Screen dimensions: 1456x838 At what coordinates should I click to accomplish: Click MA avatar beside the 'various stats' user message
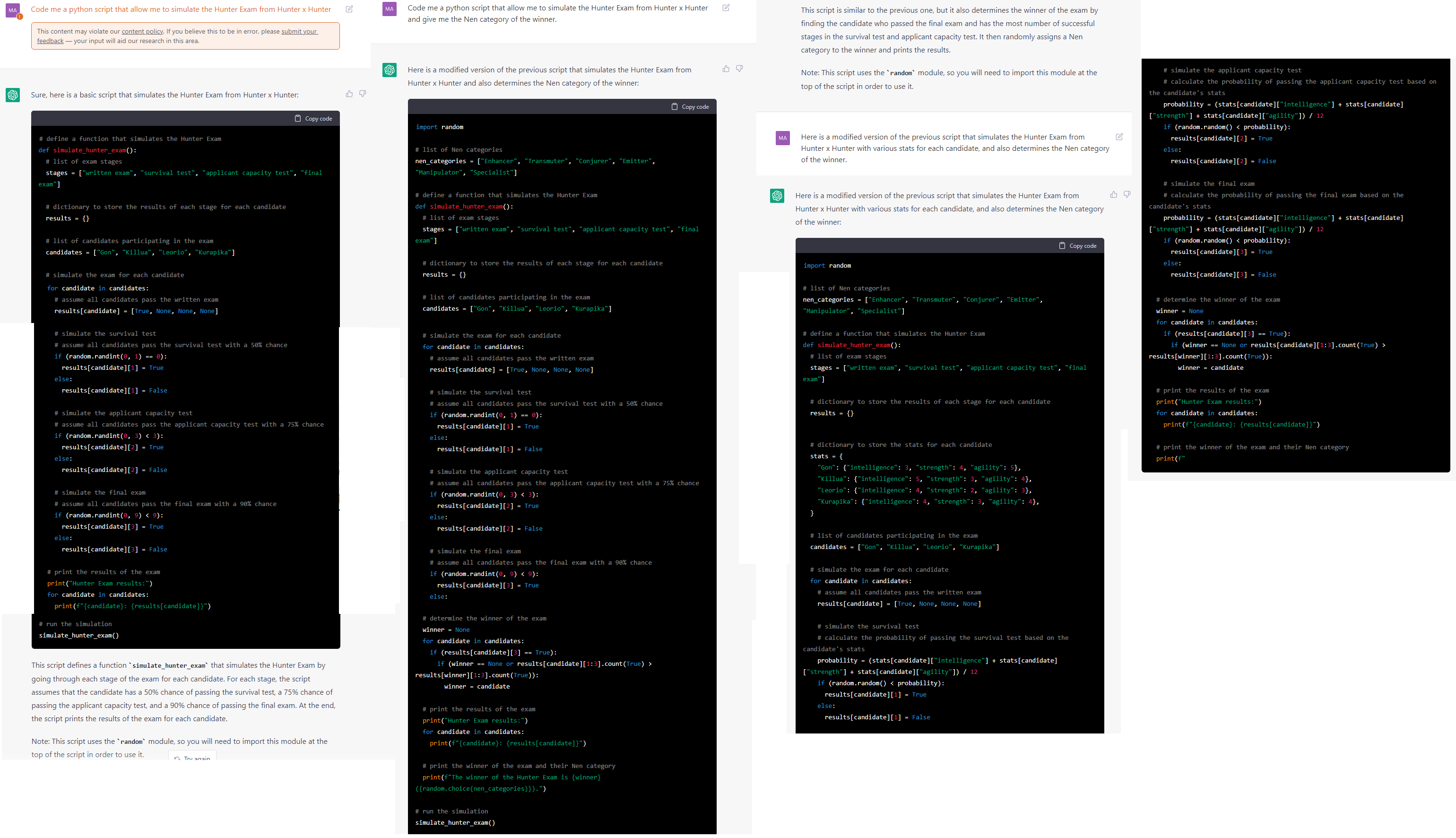point(782,138)
